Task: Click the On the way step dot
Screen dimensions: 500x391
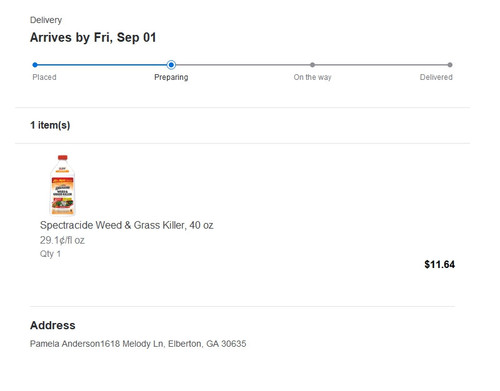Action: point(312,65)
